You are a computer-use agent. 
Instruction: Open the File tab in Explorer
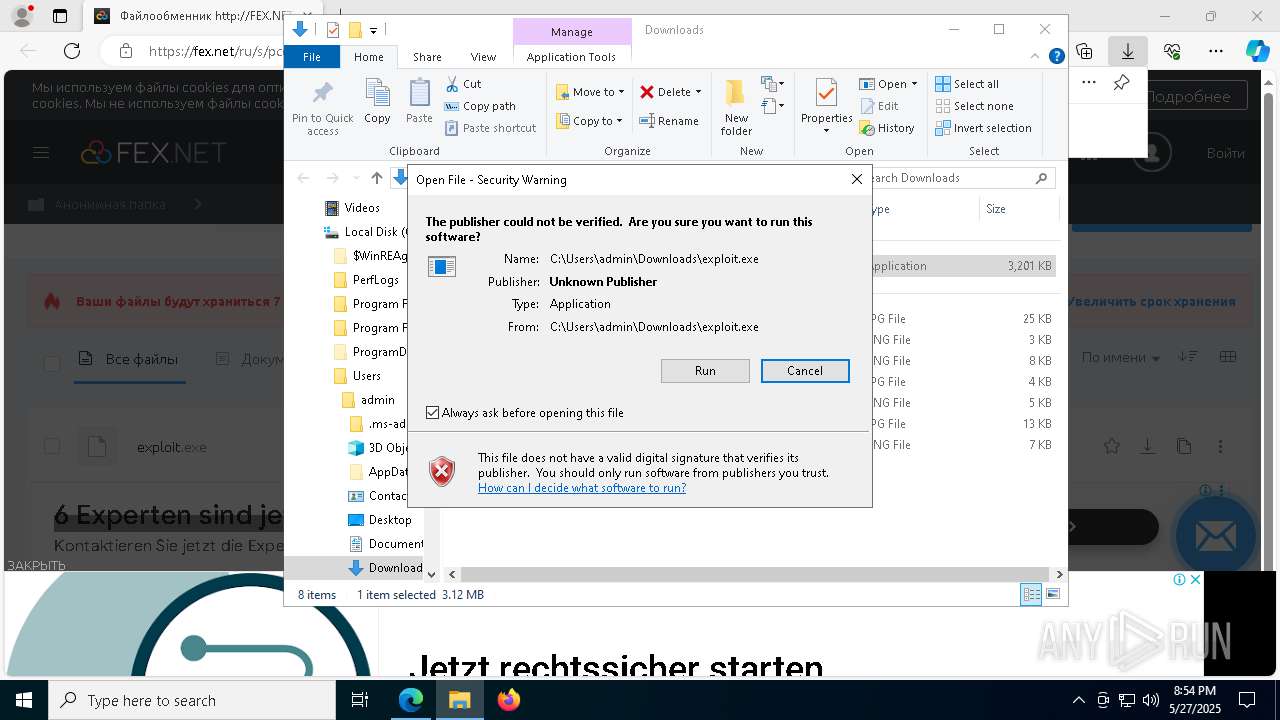(x=312, y=57)
